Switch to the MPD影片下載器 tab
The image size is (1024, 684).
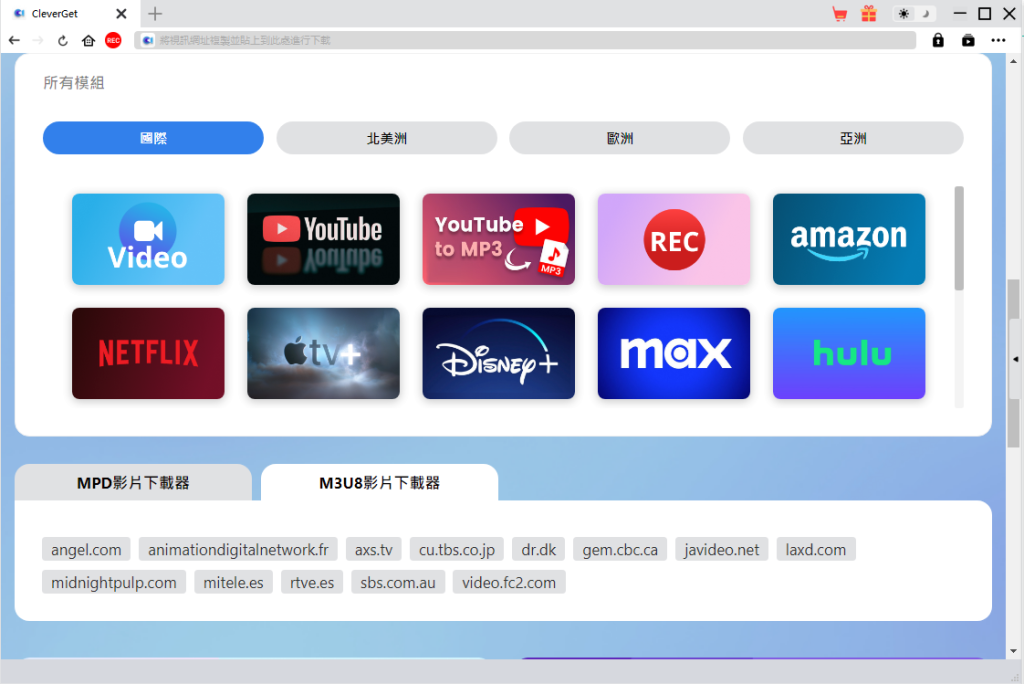click(132, 482)
